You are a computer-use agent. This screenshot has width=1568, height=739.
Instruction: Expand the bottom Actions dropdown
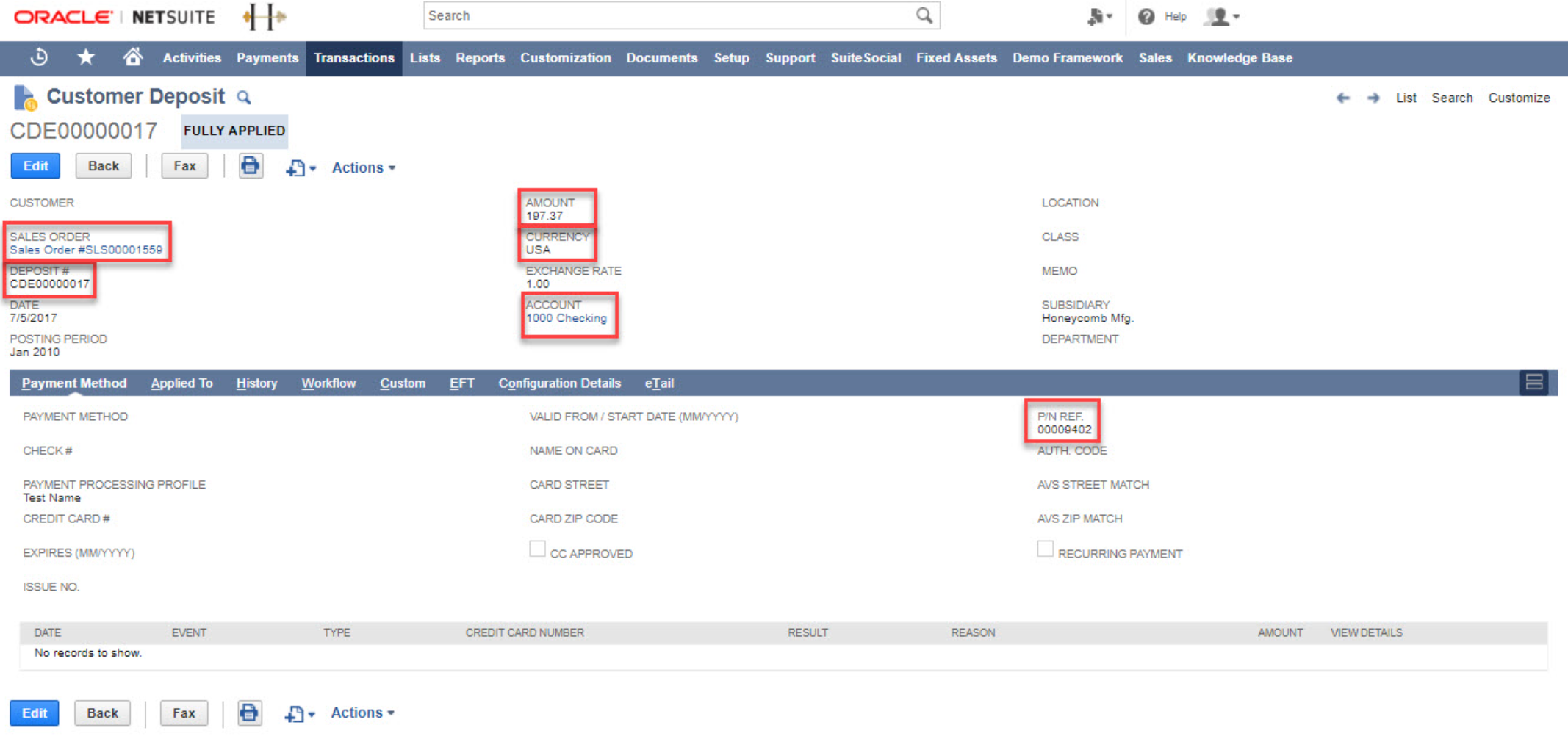click(362, 713)
